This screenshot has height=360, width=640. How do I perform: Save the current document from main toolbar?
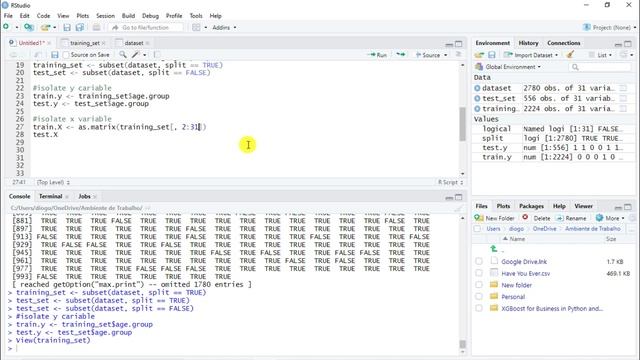point(67,27)
